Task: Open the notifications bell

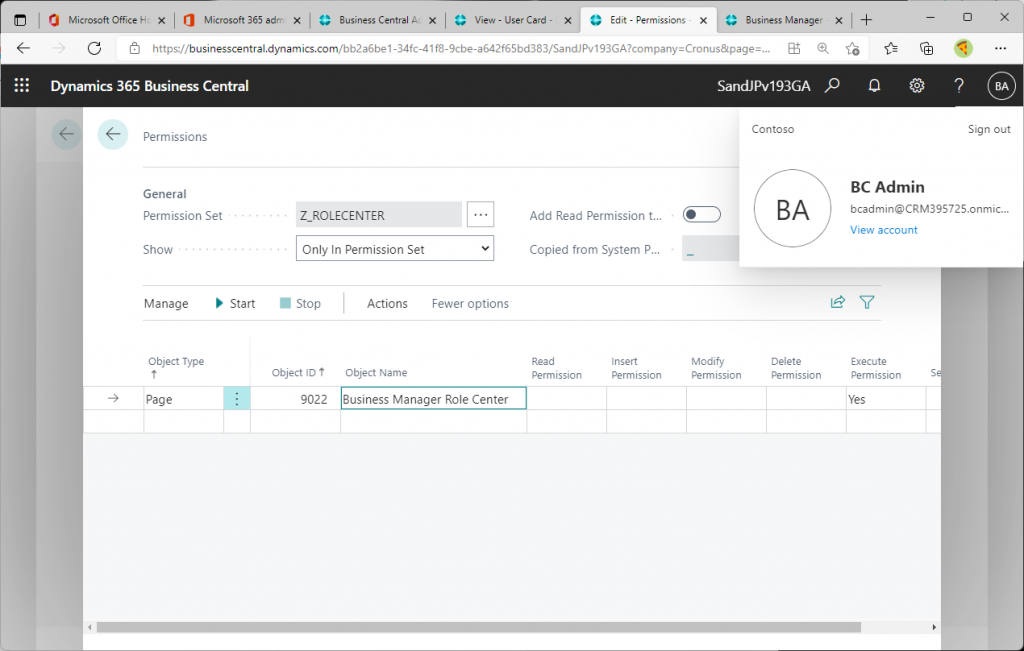Action: [x=874, y=86]
